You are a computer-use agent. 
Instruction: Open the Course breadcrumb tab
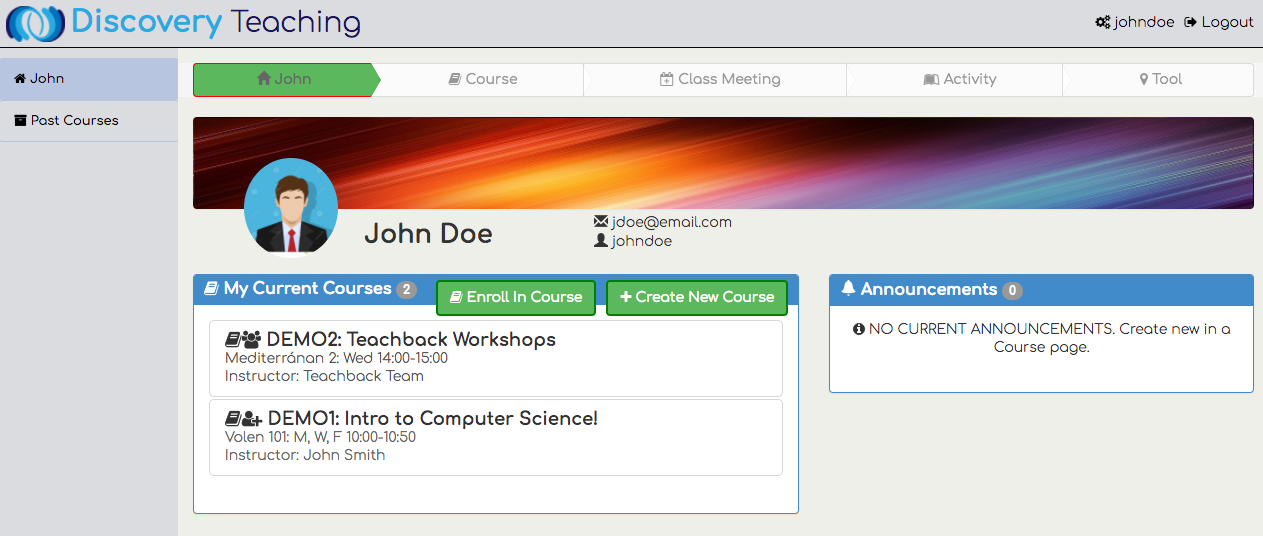482,79
